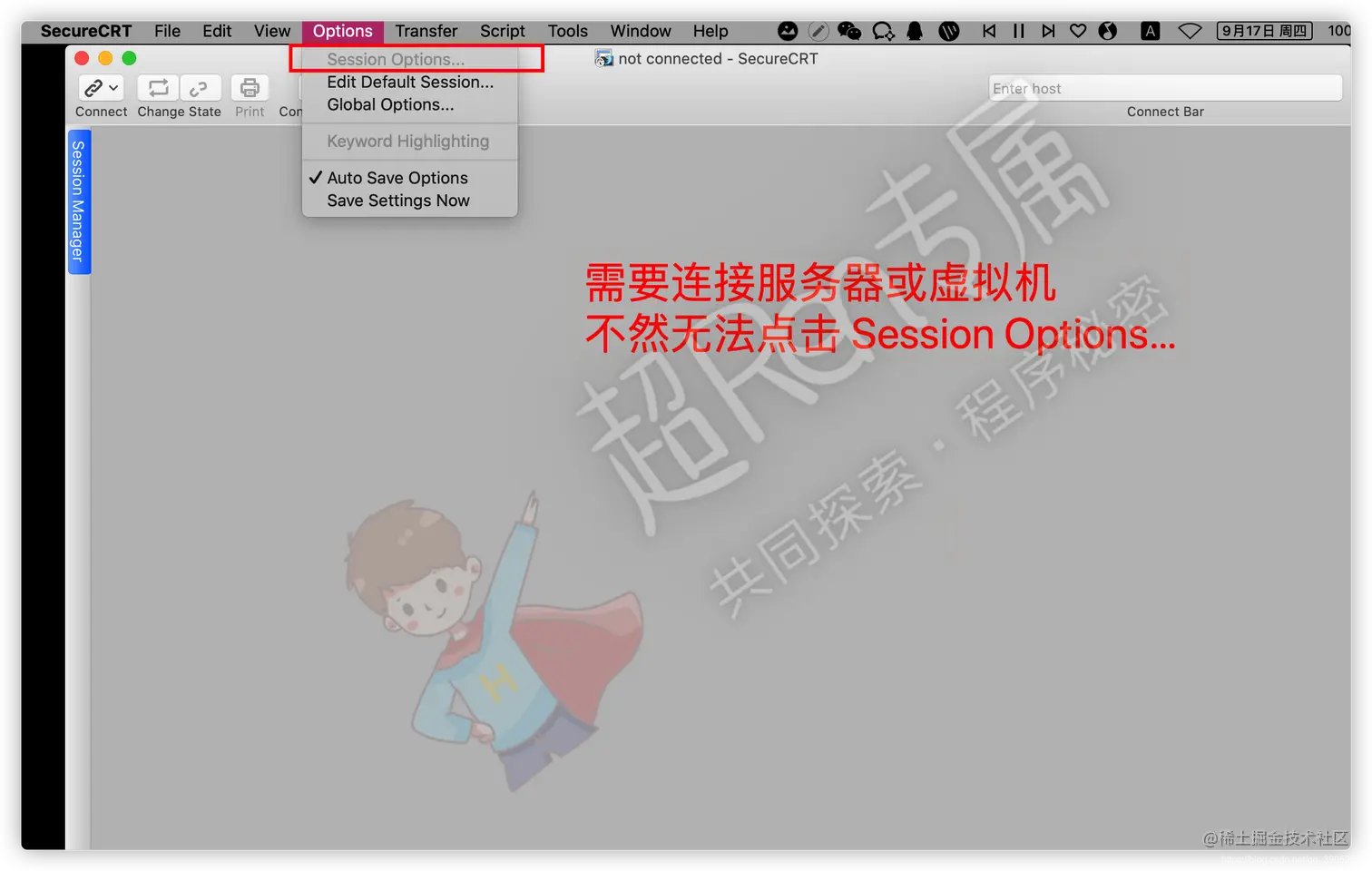This screenshot has width=1372, height=871.
Task: Click the round striped W menu bar icon
Action: pyautogui.click(x=949, y=31)
